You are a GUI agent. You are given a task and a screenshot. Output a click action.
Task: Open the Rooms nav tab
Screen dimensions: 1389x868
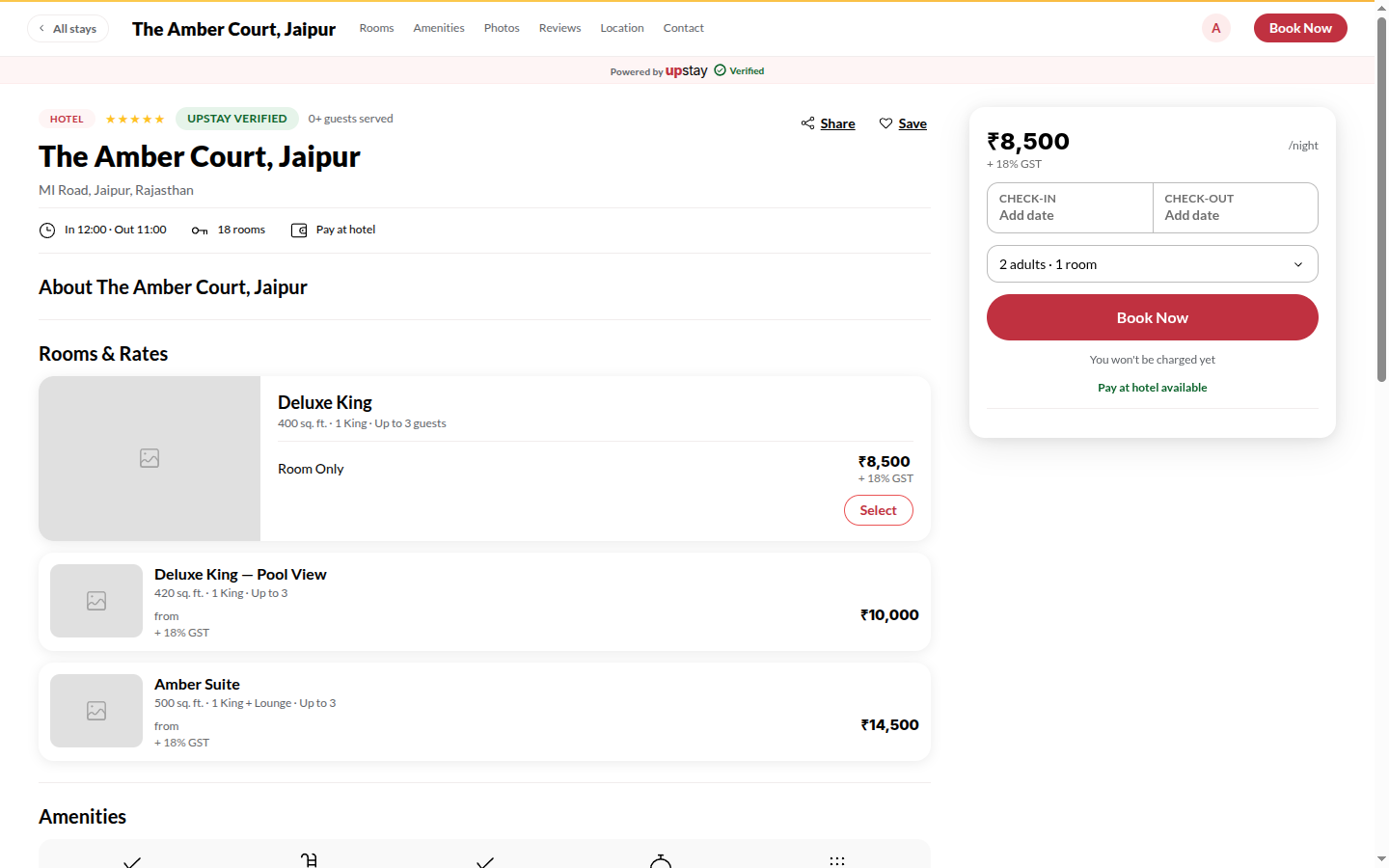376,28
